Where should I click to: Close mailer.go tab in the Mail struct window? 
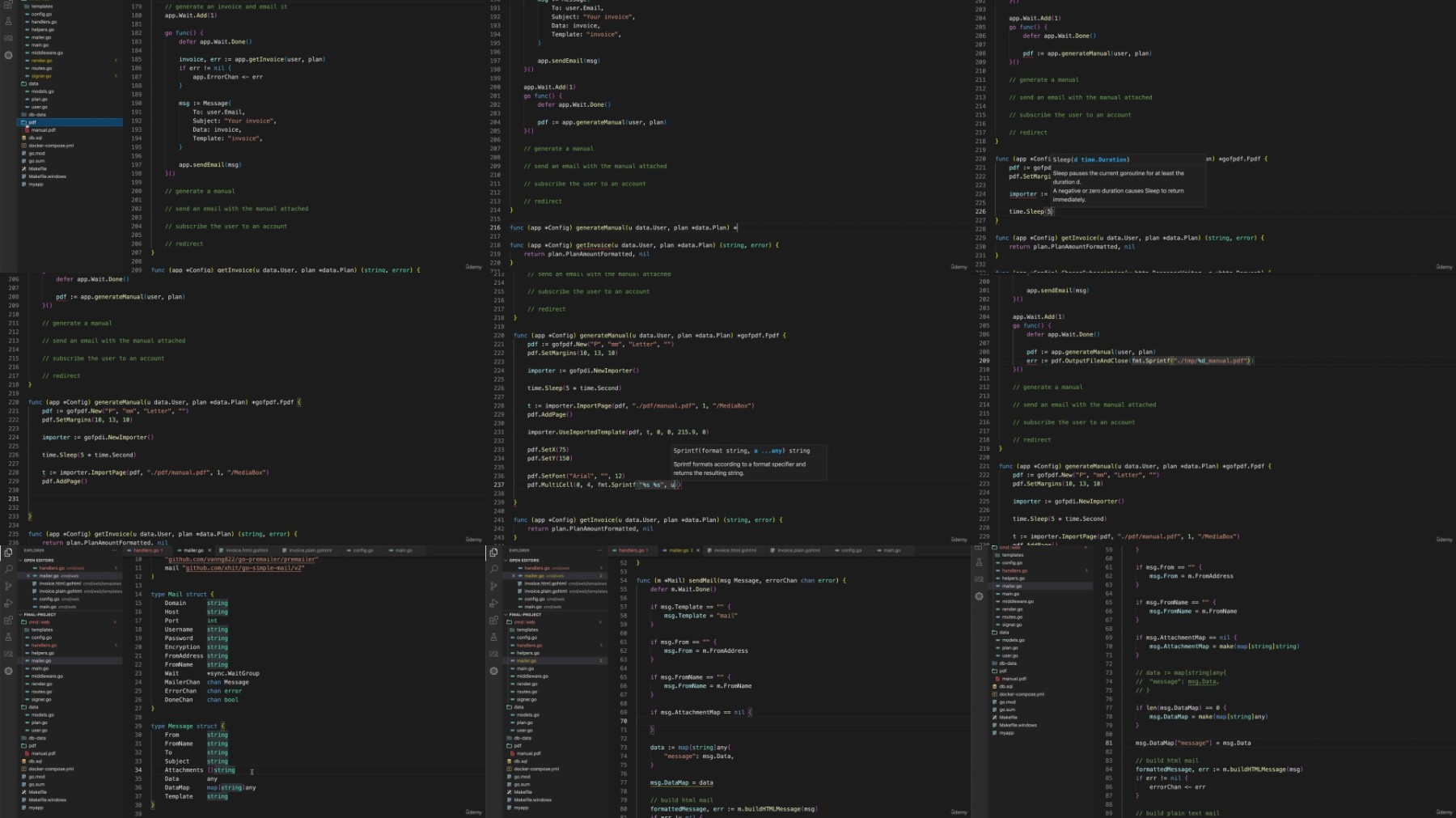pos(210,550)
